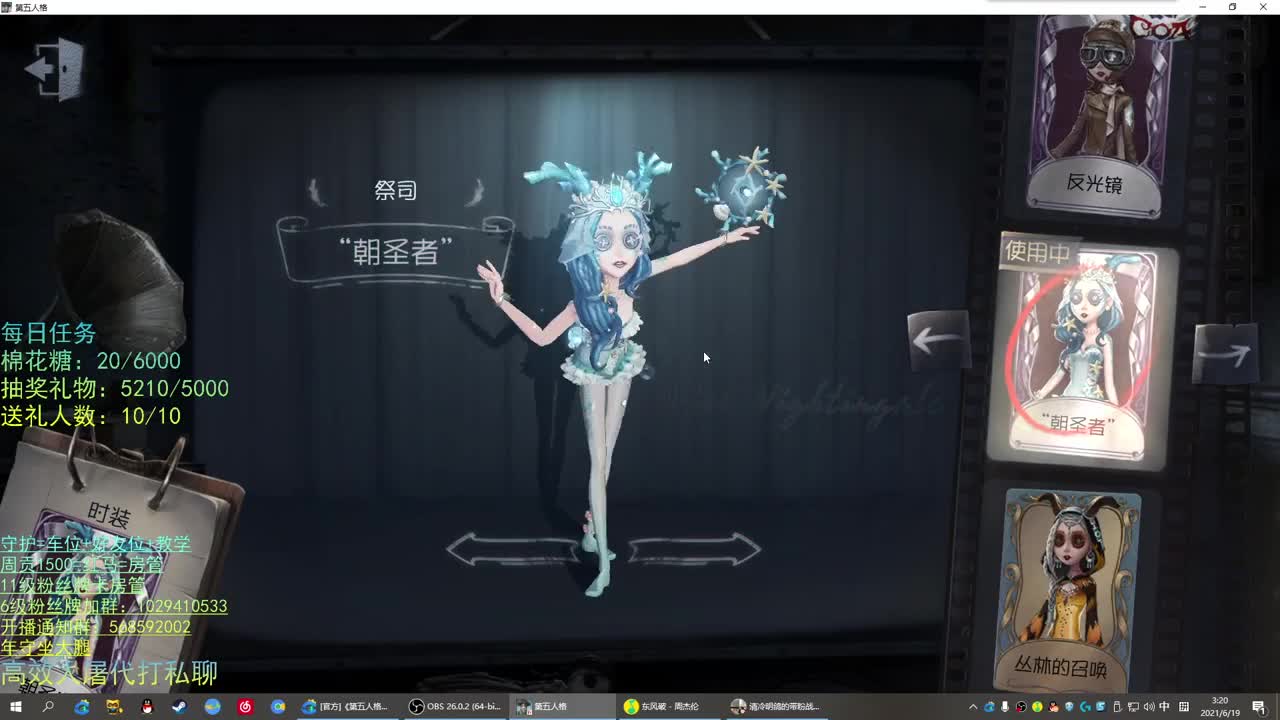Select the in-use 朝圣者 costume card
Image resolution: width=1280 pixels, height=720 pixels.
pos(1081,350)
